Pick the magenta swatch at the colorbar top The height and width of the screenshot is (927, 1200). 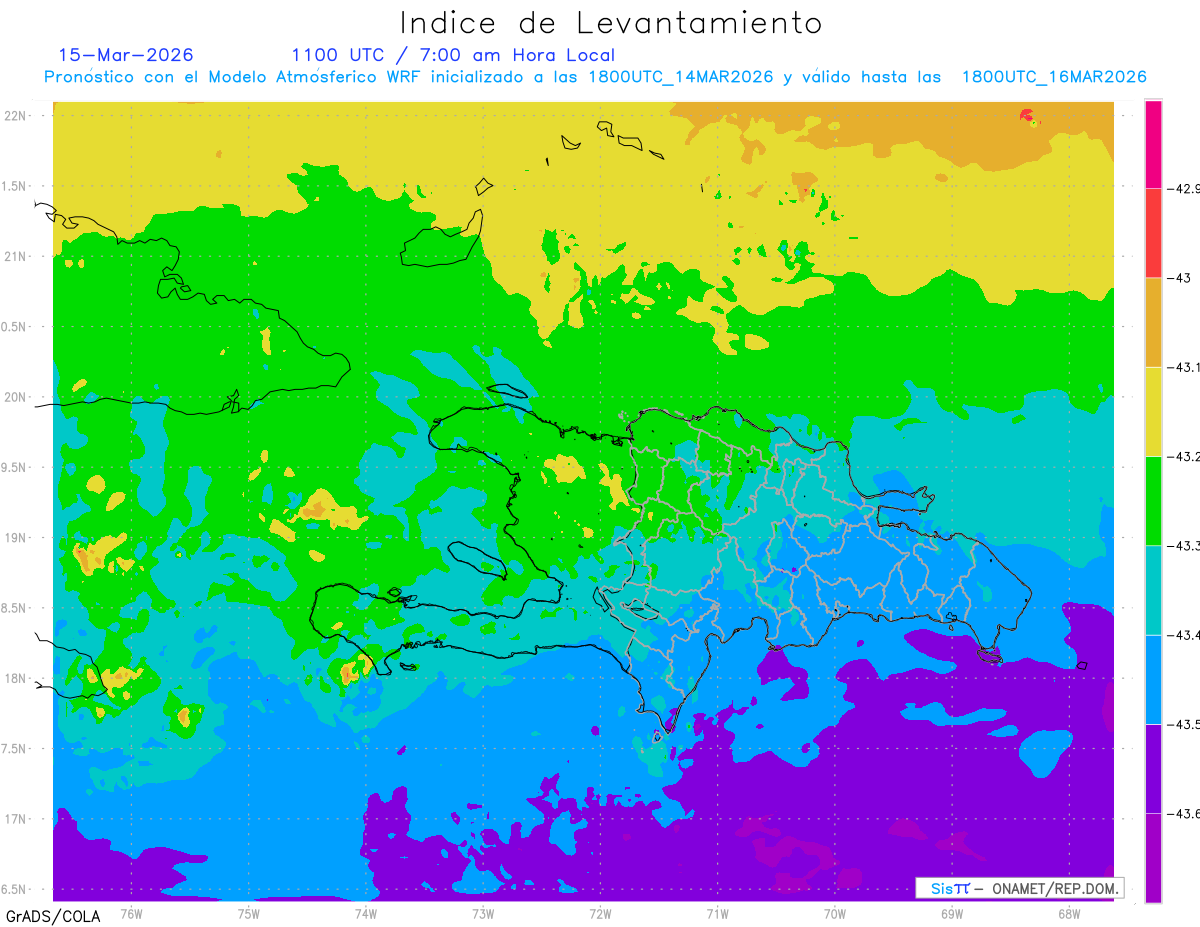tap(1153, 144)
